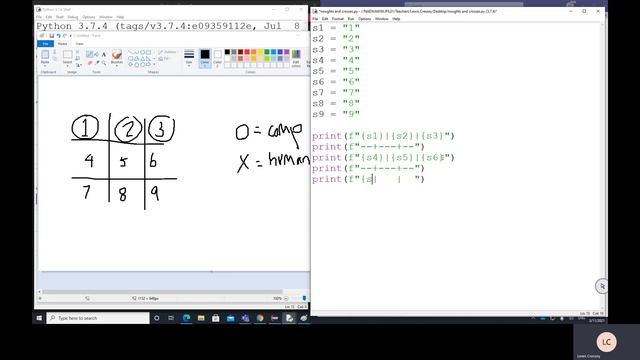
Task: Open the Run menu in IDLE editor
Action: 351,19
